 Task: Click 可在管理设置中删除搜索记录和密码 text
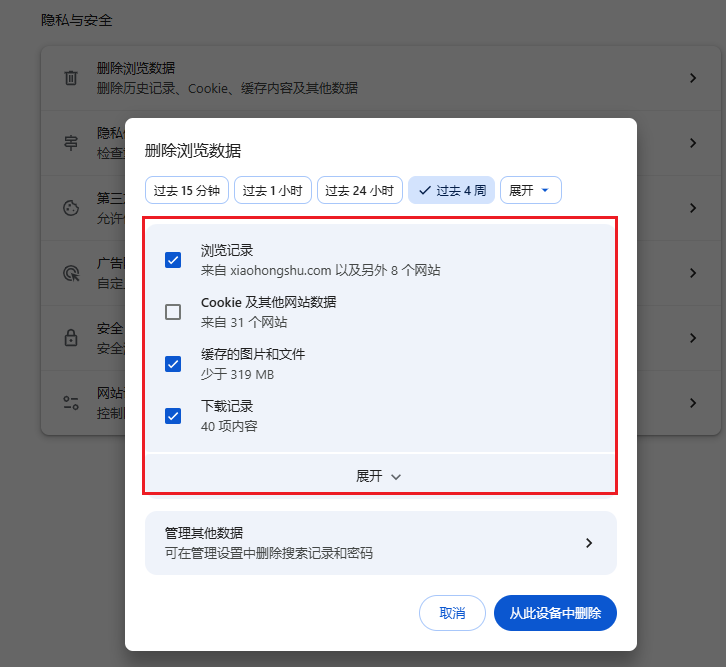[x=269, y=553]
